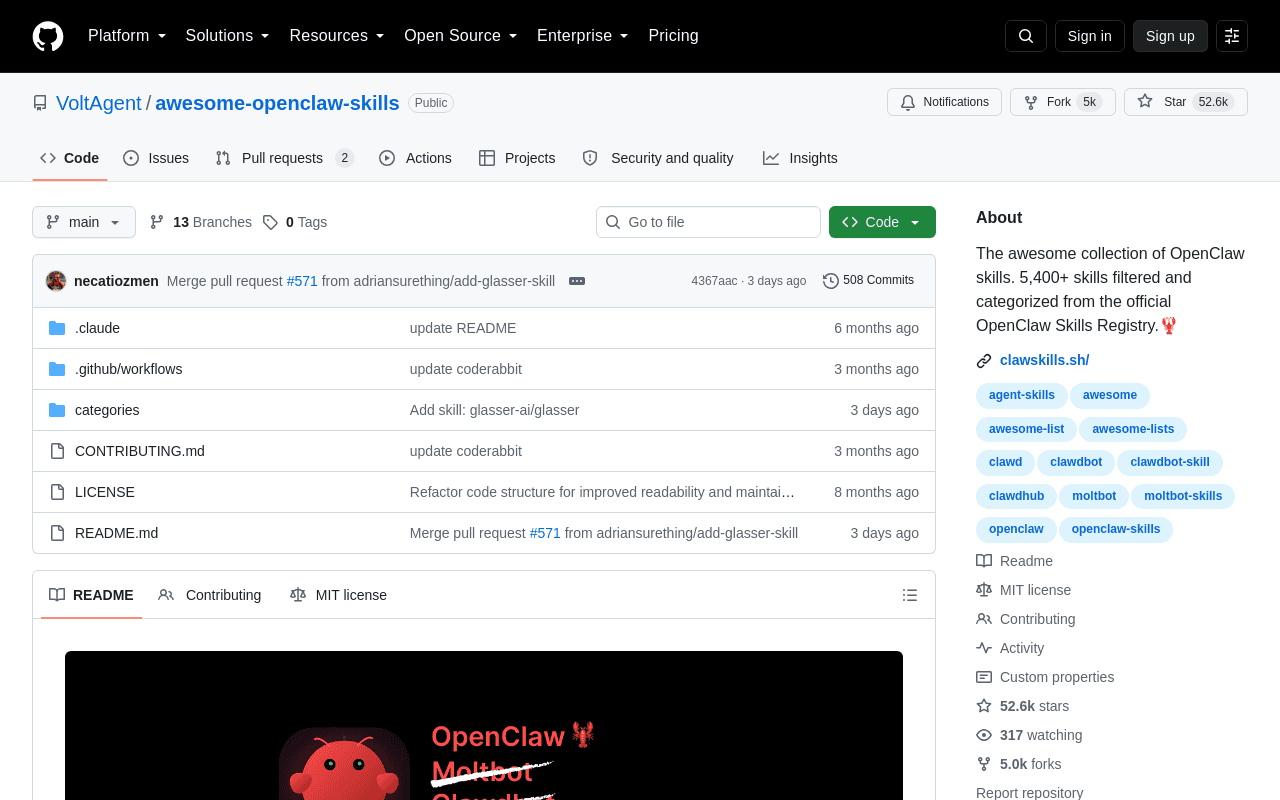Select the Contributing tab in README panel
This screenshot has width=1280, height=800.
coord(210,595)
